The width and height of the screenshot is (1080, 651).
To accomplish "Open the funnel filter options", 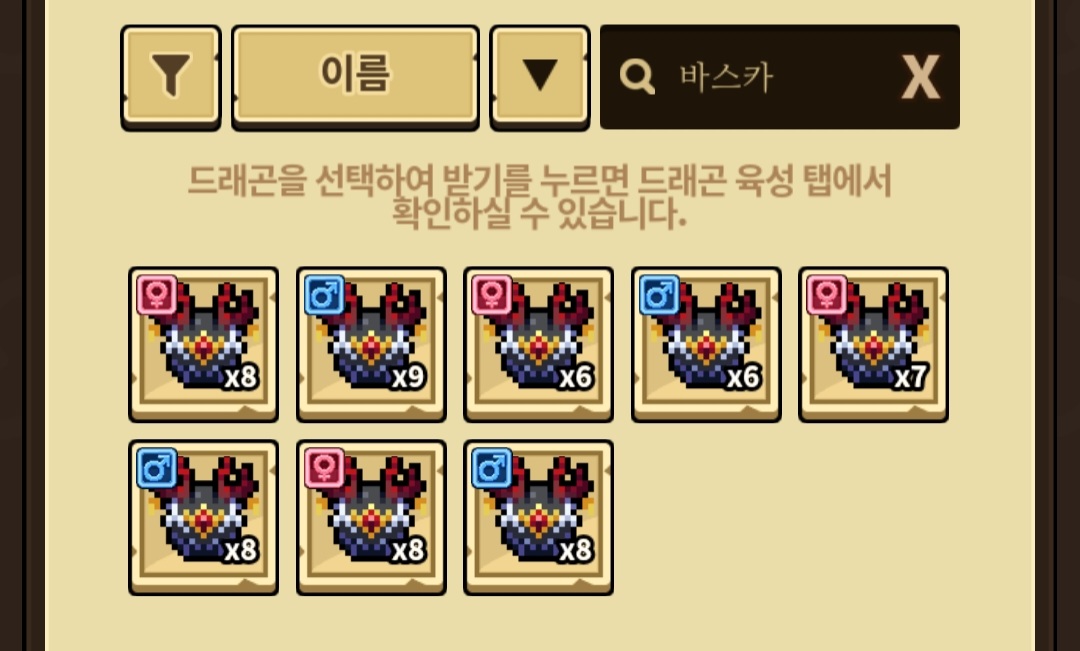I will tap(171, 77).
